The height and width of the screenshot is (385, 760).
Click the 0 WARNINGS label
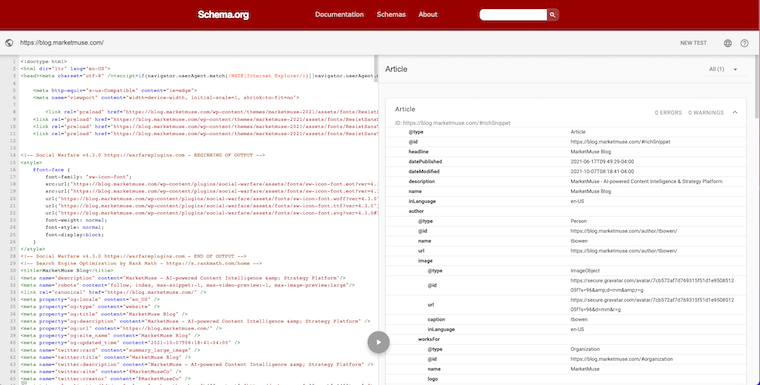[706, 112]
